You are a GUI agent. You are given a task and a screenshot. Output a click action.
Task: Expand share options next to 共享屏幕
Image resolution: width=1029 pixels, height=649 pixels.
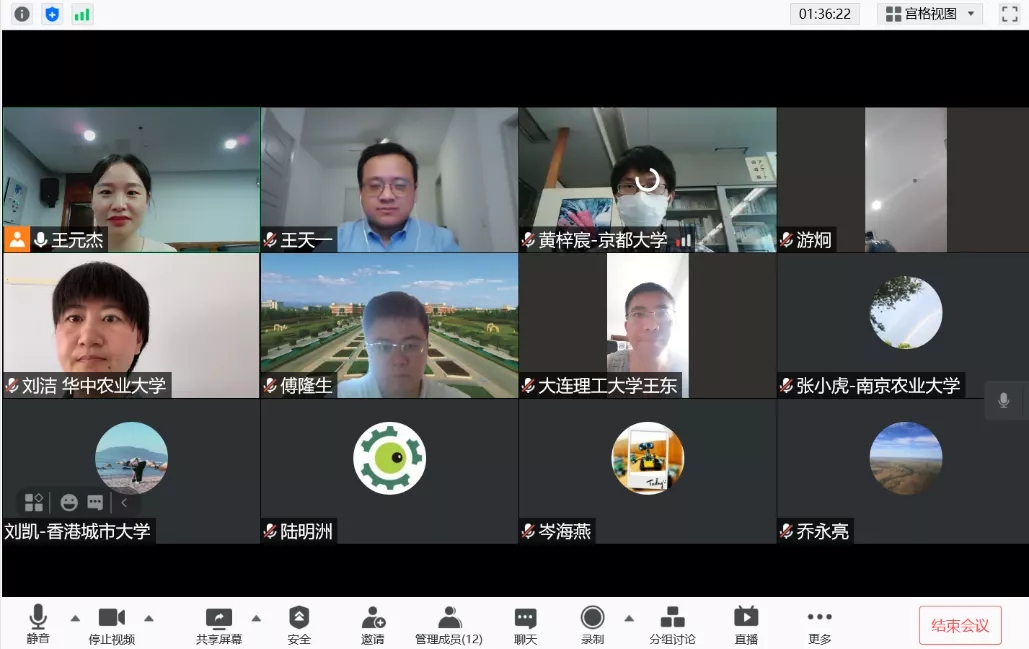point(257,618)
